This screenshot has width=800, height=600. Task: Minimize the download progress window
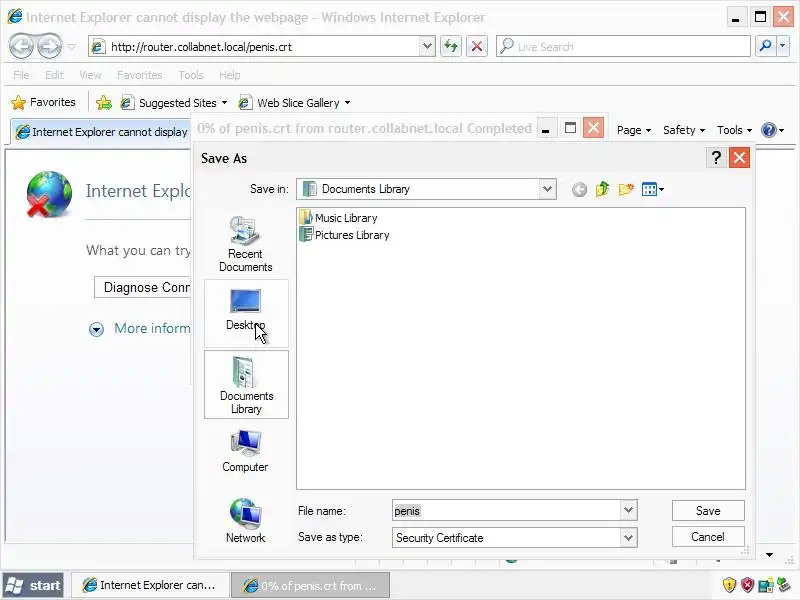coord(545,128)
